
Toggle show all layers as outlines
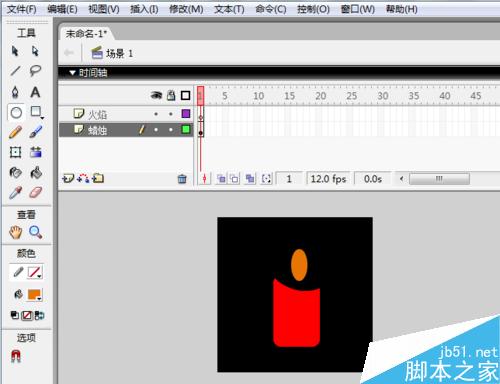click(186, 96)
